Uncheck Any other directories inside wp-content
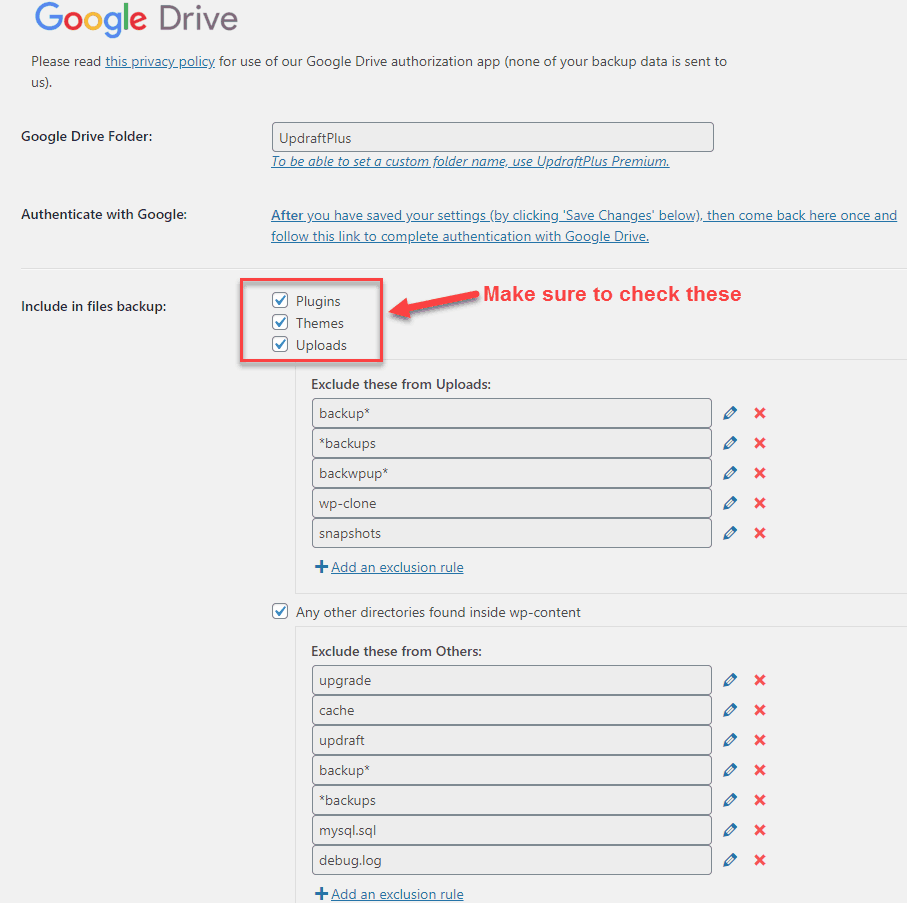Screen dimensions: 907x903 [280, 611]
